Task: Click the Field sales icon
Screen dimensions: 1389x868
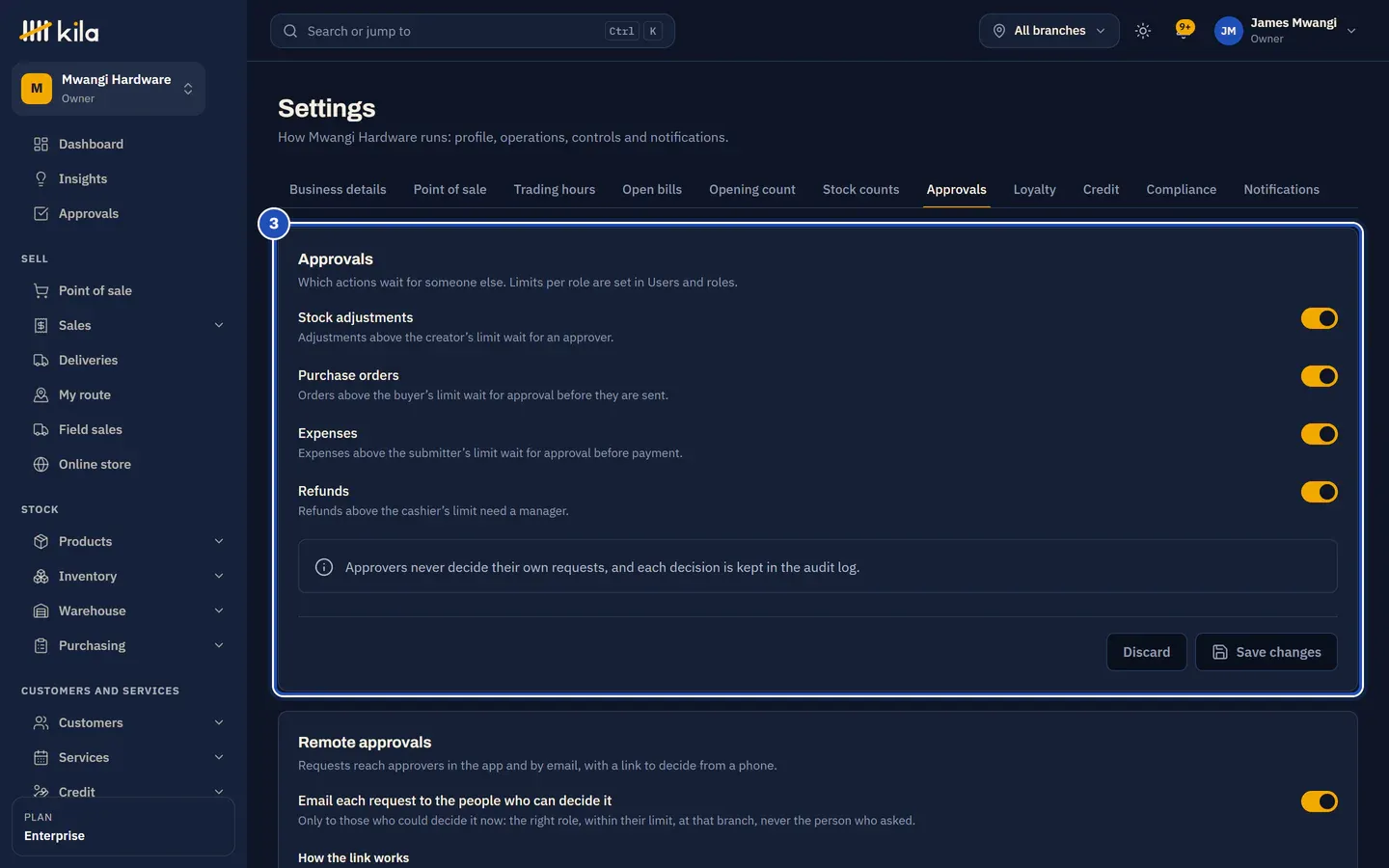Action: coord(41,430)
